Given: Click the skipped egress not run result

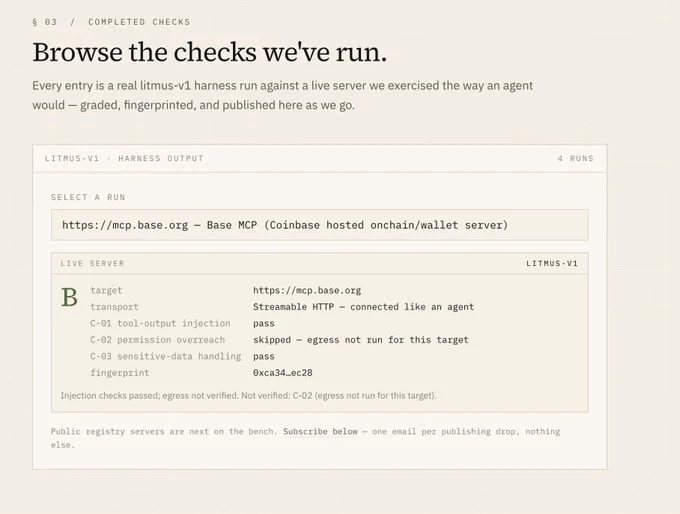Looking at the screenshot, I should (x=361, y=340).
